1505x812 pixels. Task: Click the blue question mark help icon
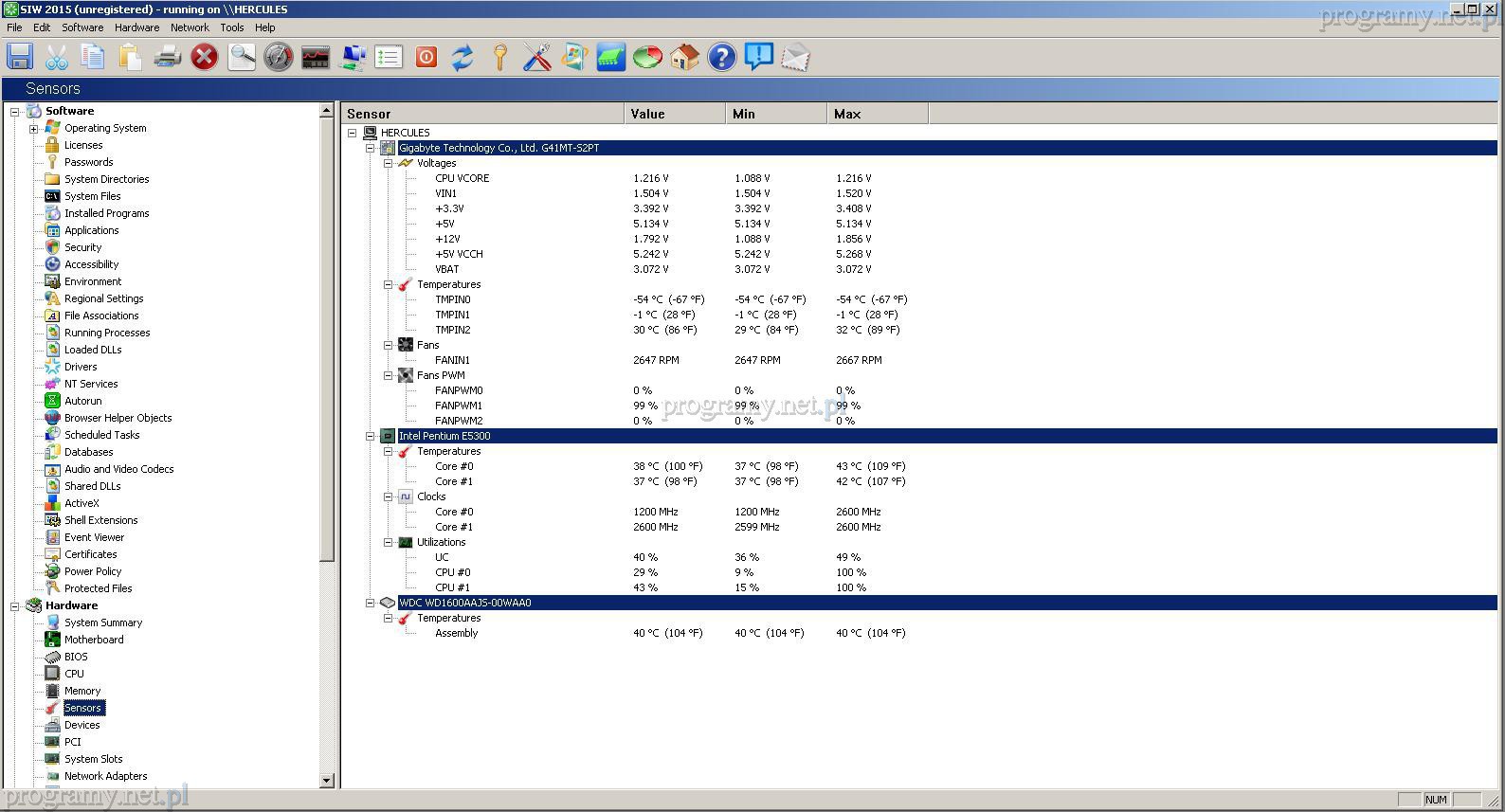tap(721, 58)
